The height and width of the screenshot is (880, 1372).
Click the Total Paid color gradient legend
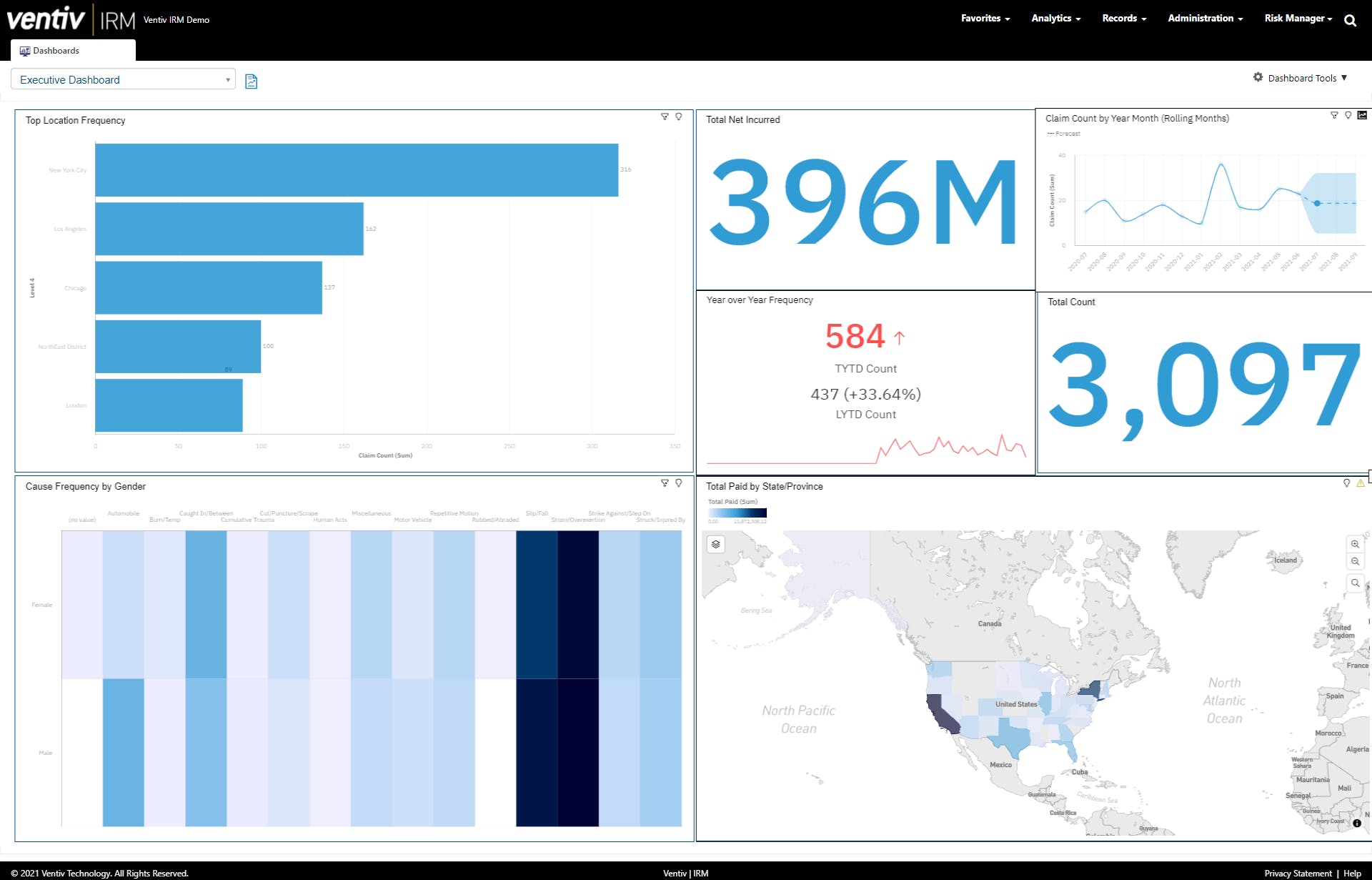point(737,513)
